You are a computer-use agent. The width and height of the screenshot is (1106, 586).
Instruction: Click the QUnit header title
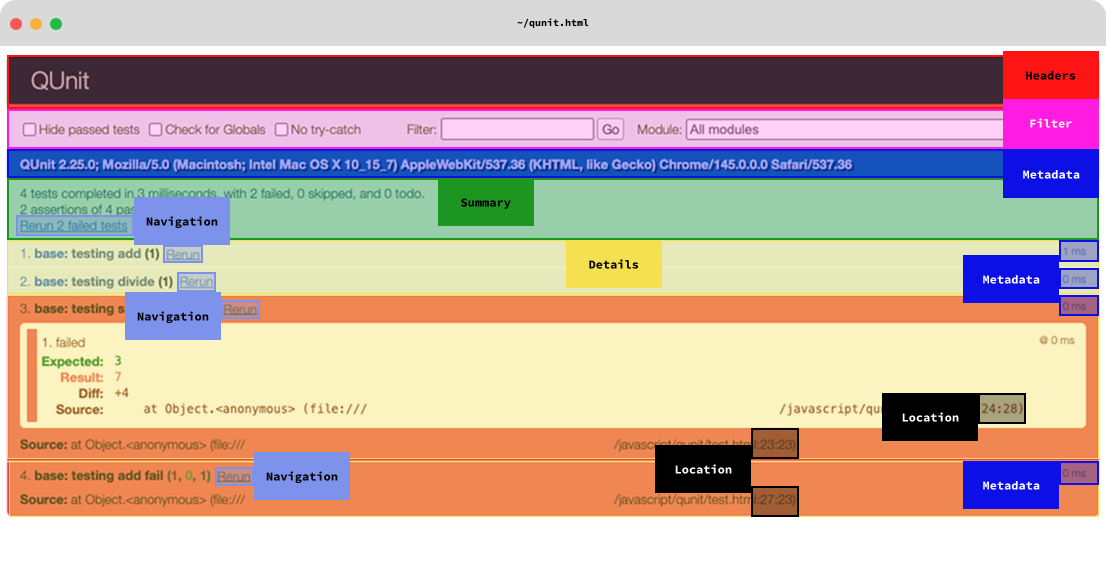click(x=60, y=81)
